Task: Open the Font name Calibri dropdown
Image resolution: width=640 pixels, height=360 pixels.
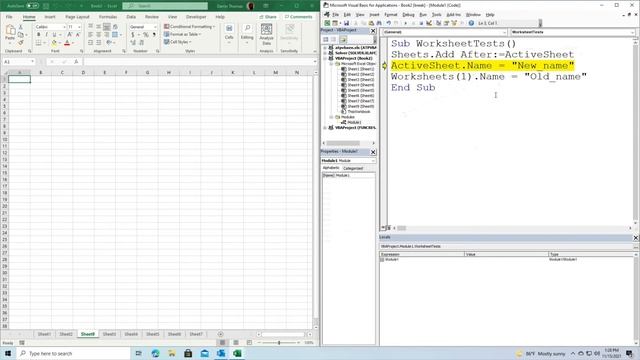Action: click(x=64, y=27)
